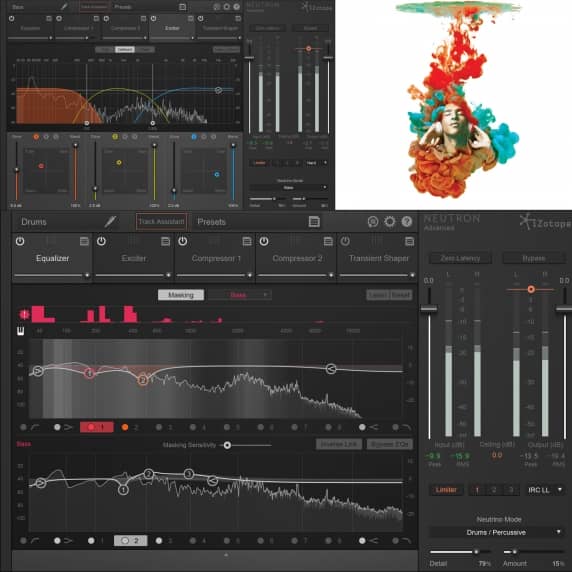Switch to the Equalizer module tab
This screenshot has height=572, width=572.
click(x=52, y=258)
